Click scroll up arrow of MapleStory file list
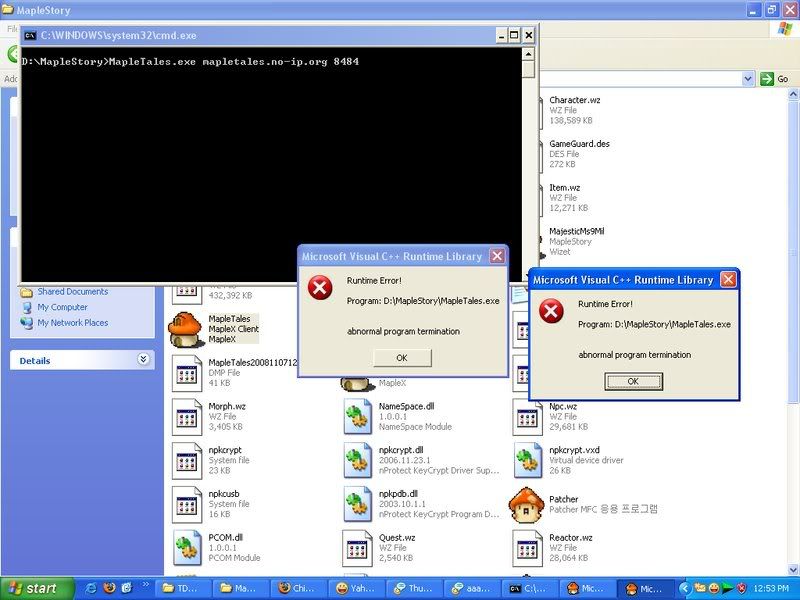 tap(793, 94)
